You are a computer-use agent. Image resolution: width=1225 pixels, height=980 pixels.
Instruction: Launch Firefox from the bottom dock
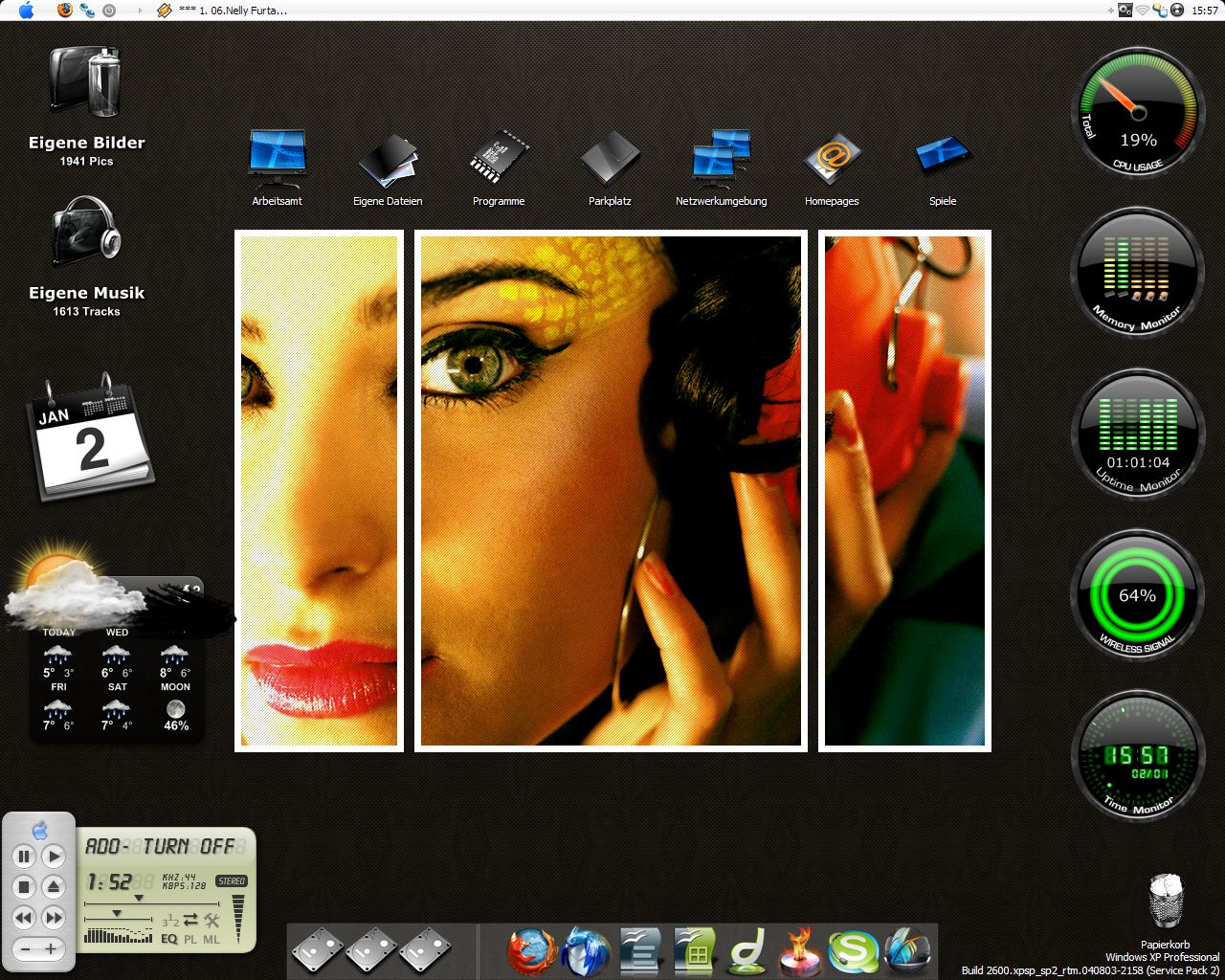(x=531, y=951)
